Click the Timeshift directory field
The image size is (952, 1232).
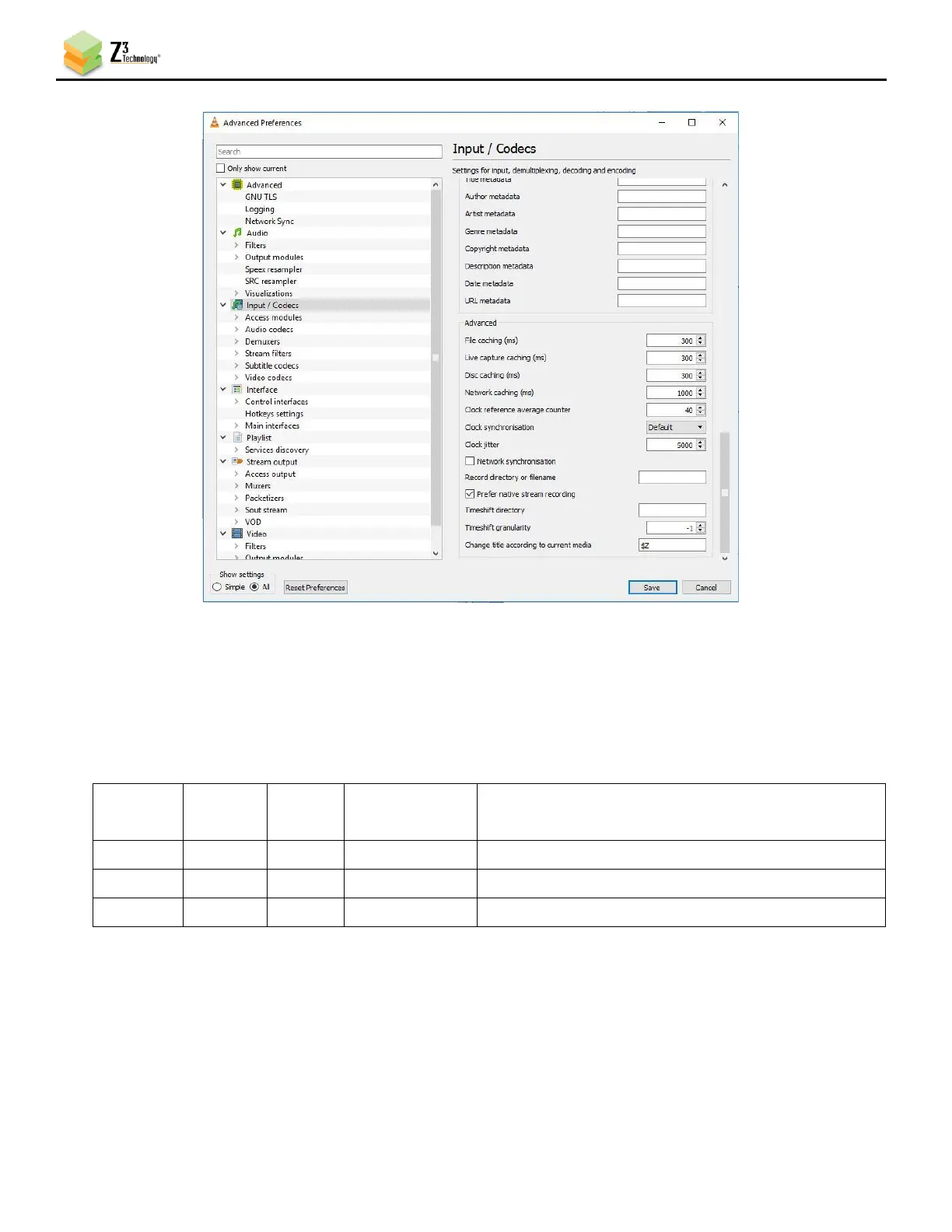pos(672,510)
